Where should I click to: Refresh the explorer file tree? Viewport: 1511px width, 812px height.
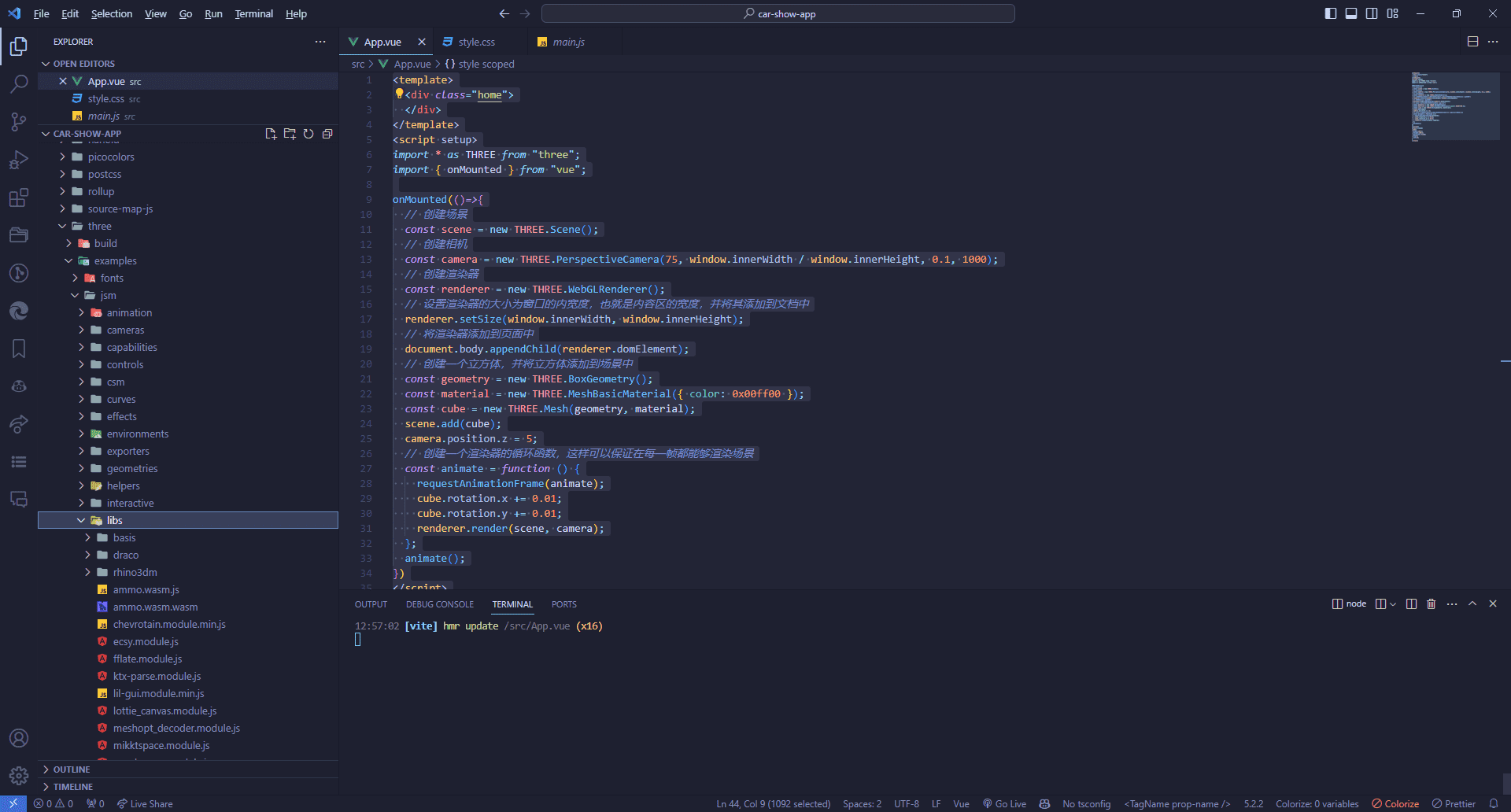[308, 134]
